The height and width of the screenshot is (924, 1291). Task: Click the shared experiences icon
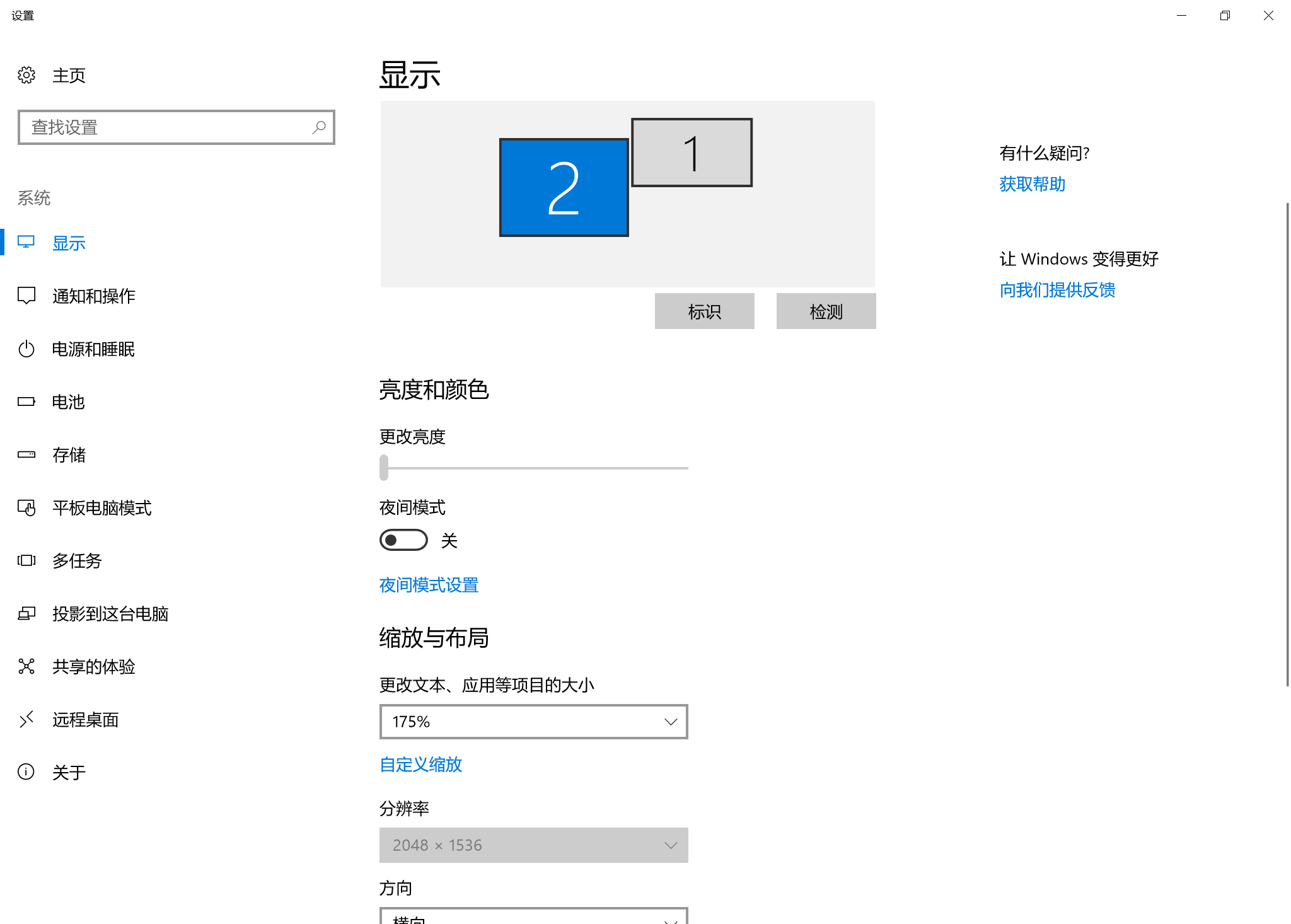26,666
